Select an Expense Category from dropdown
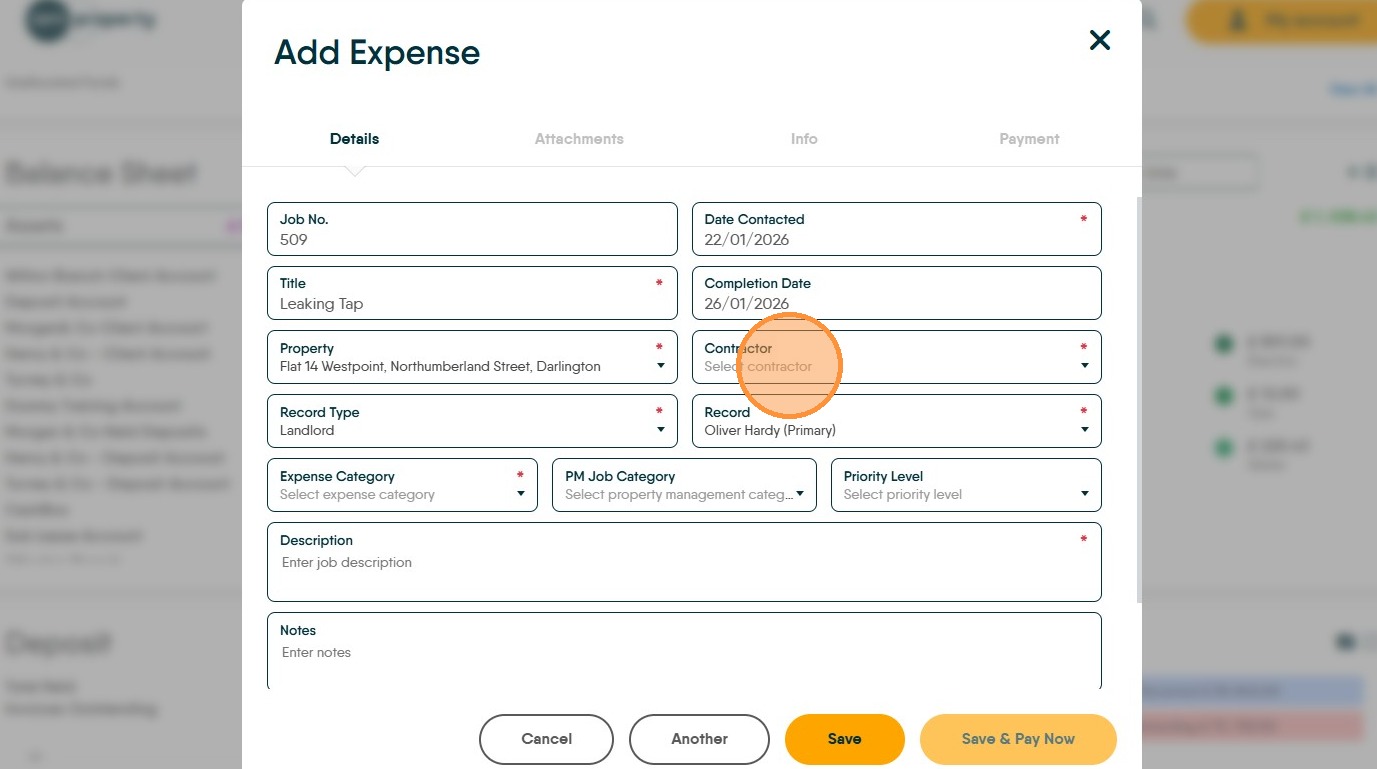Screen dimensions: 1377x769 click(x=400, y=494)
